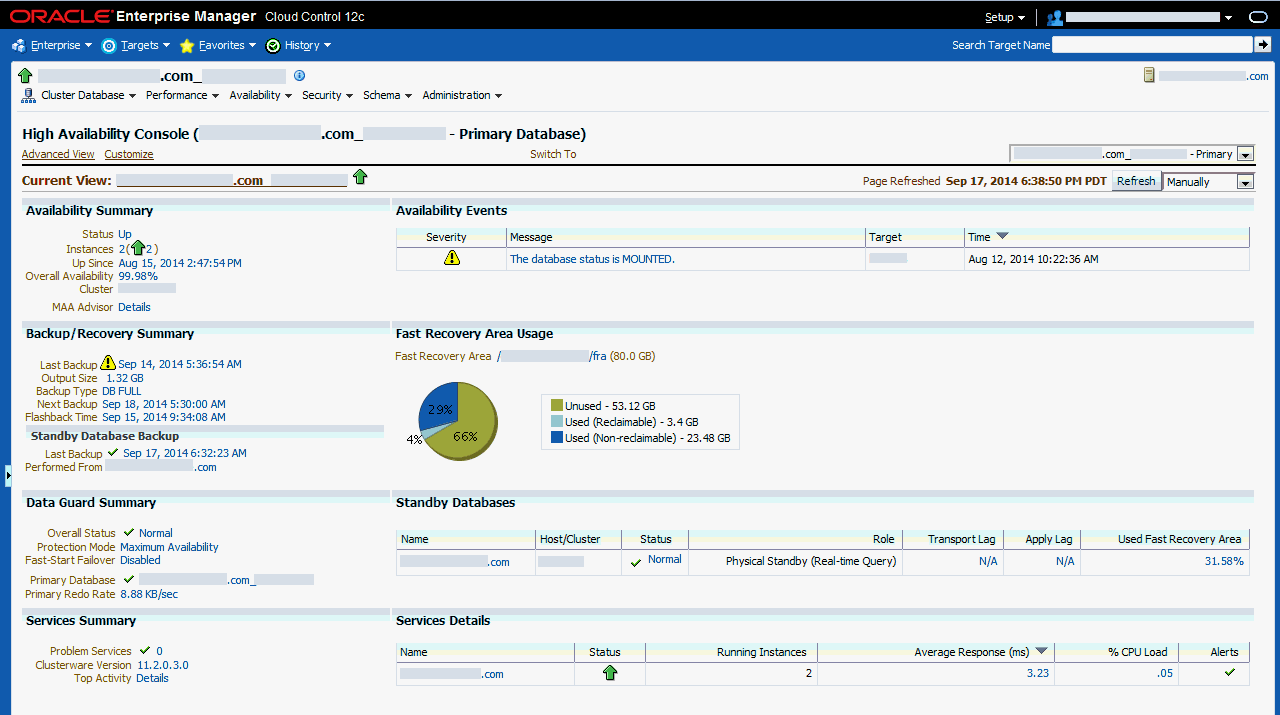Click the check mark beside Problem Services

pos(145,651)
